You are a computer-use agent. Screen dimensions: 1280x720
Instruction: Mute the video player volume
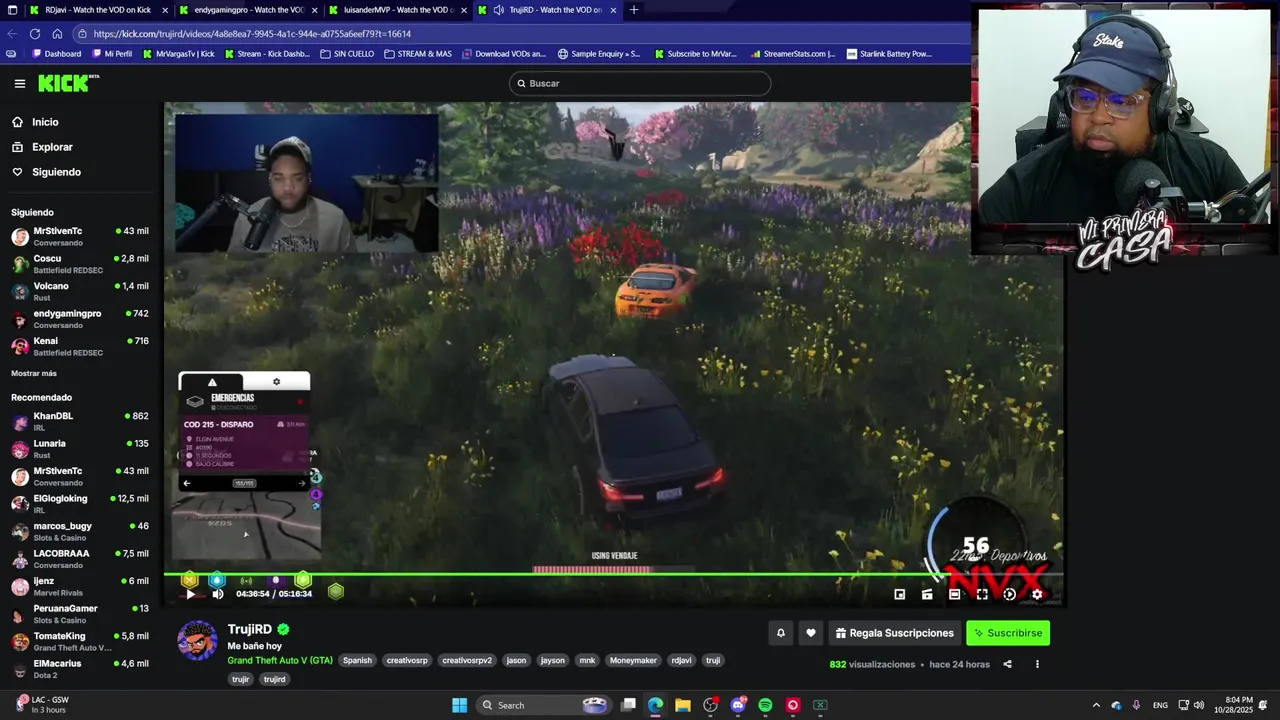pos(218,594)
